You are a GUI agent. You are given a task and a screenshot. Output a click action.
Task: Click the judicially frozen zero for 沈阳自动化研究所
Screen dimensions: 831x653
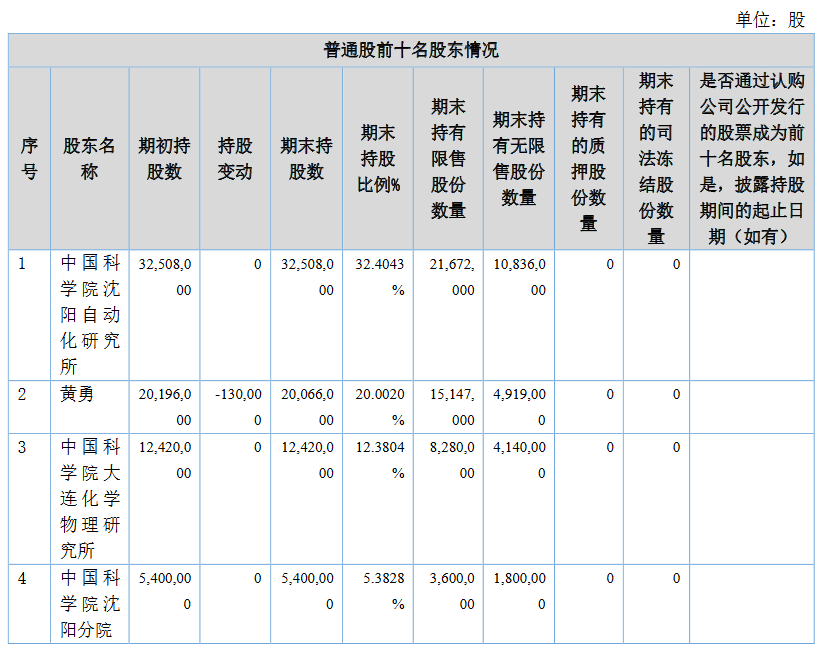(x=676, y=264)
